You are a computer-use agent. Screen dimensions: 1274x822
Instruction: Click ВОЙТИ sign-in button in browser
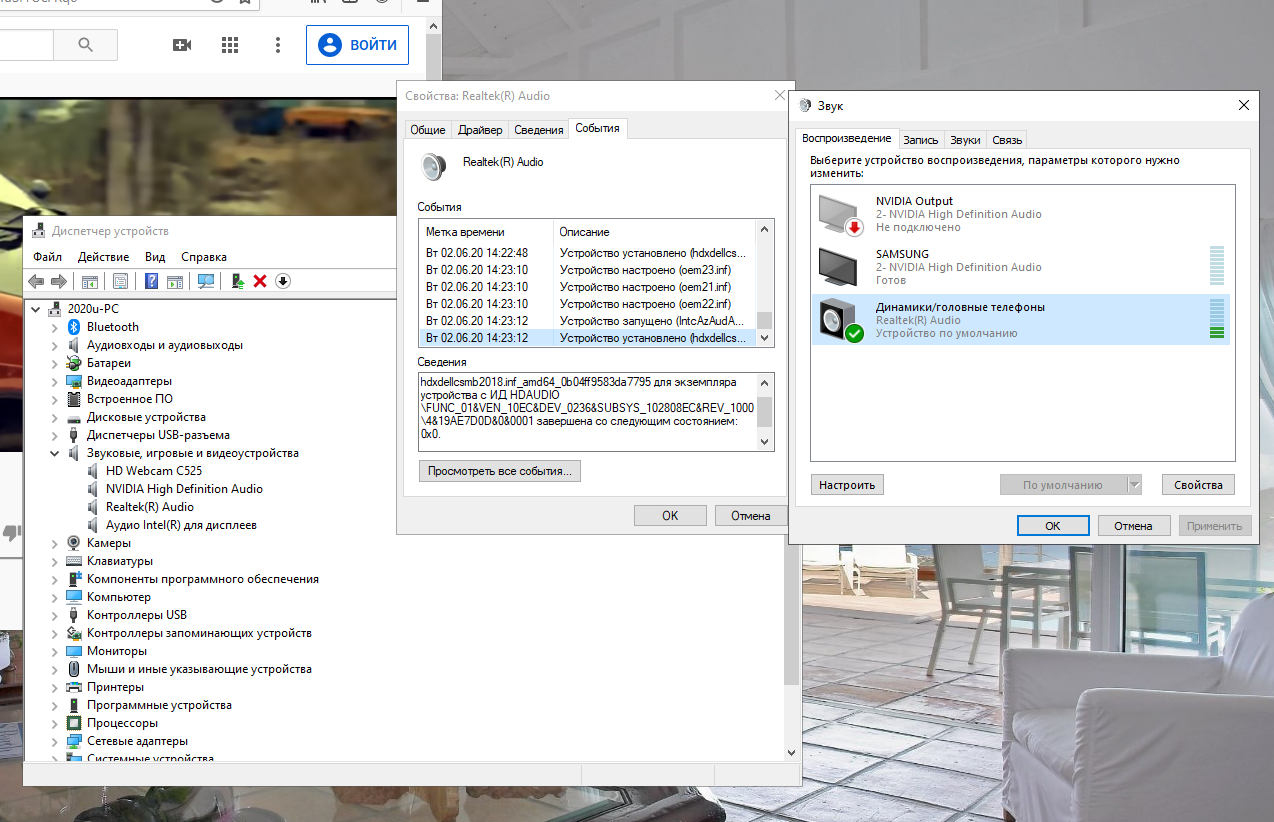[357, 45]
